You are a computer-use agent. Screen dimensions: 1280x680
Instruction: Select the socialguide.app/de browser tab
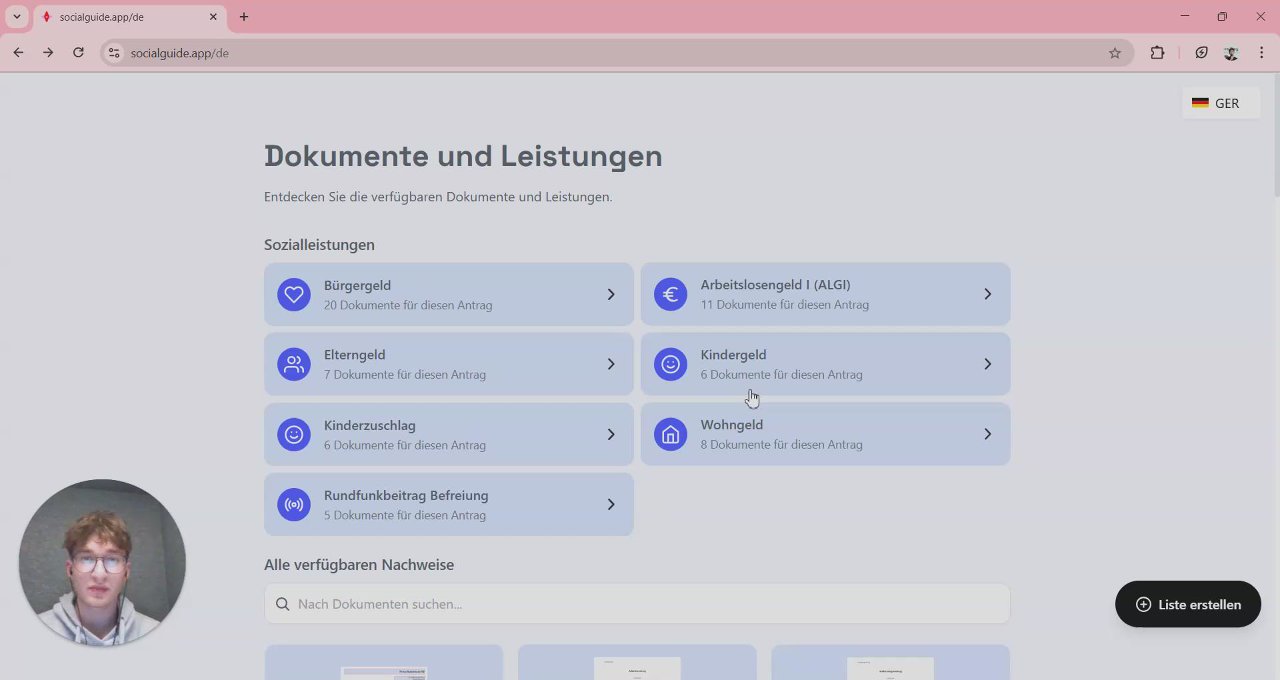tap(130, 17)
